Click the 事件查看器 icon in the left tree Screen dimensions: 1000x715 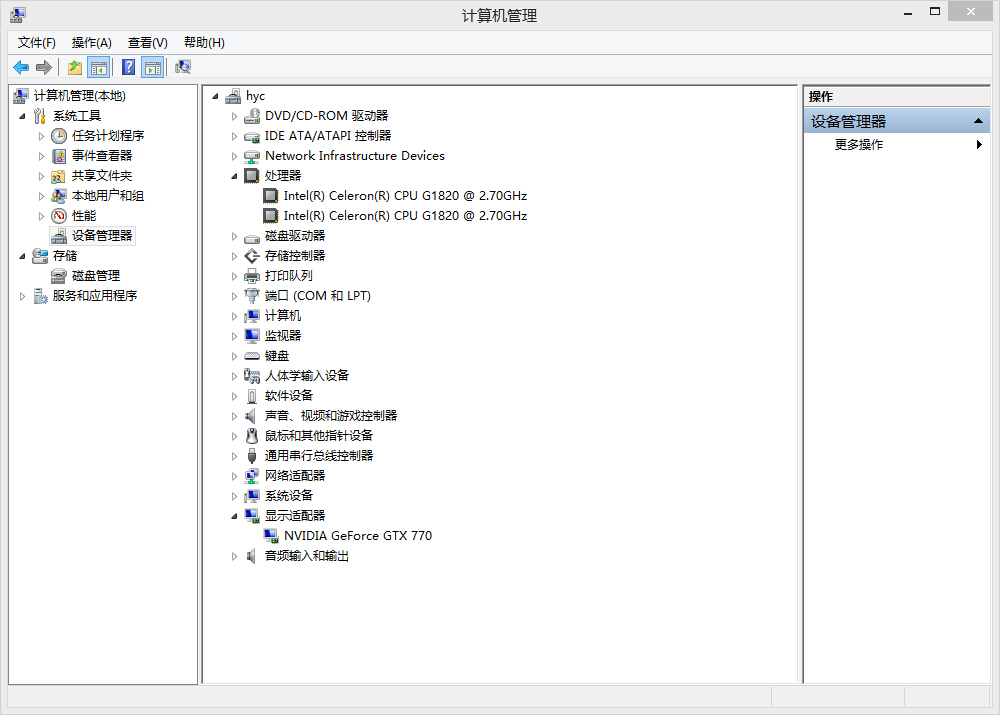[59, 156]
